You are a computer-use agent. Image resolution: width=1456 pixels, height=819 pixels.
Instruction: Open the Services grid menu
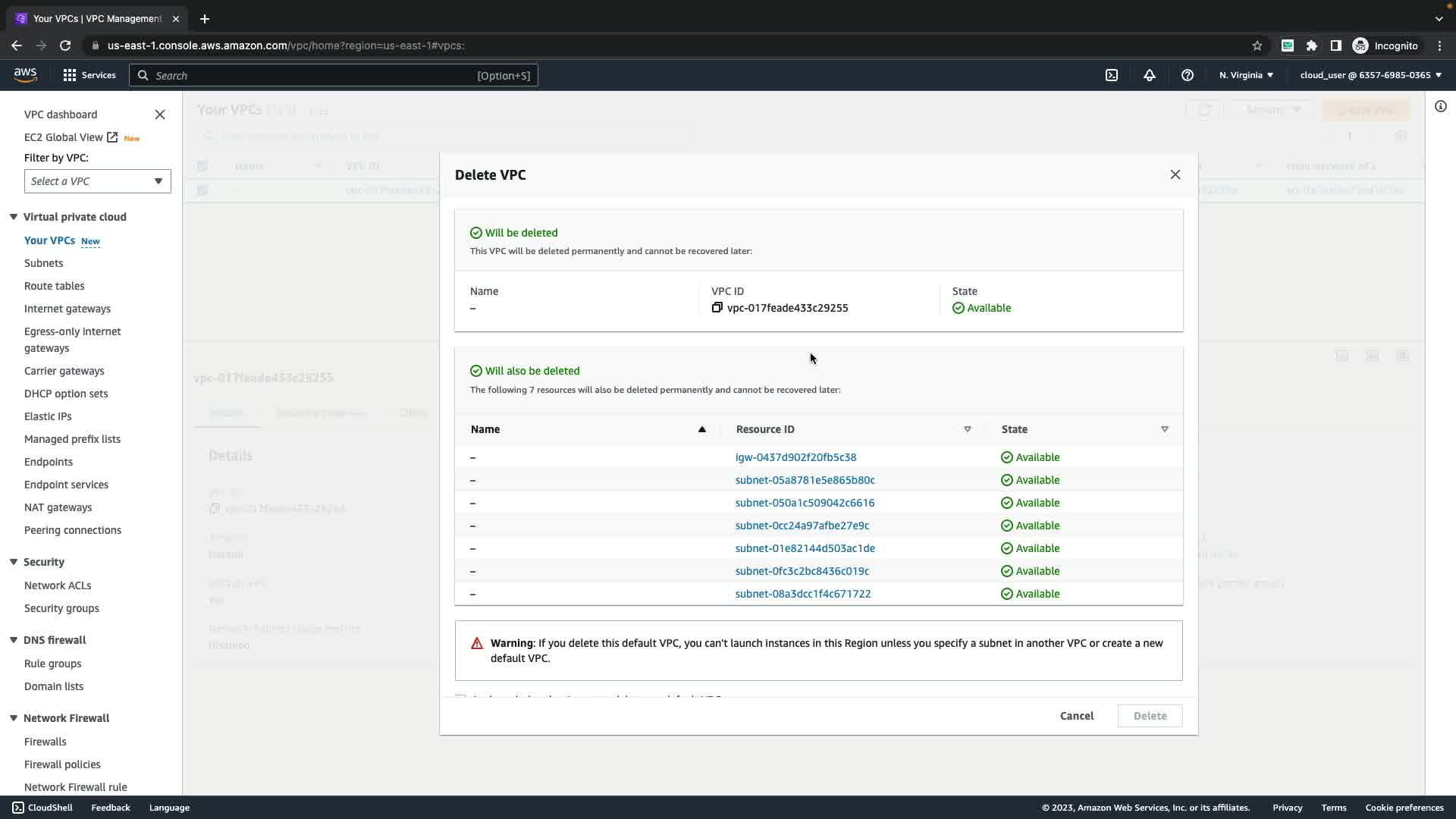tap(89, 75)
